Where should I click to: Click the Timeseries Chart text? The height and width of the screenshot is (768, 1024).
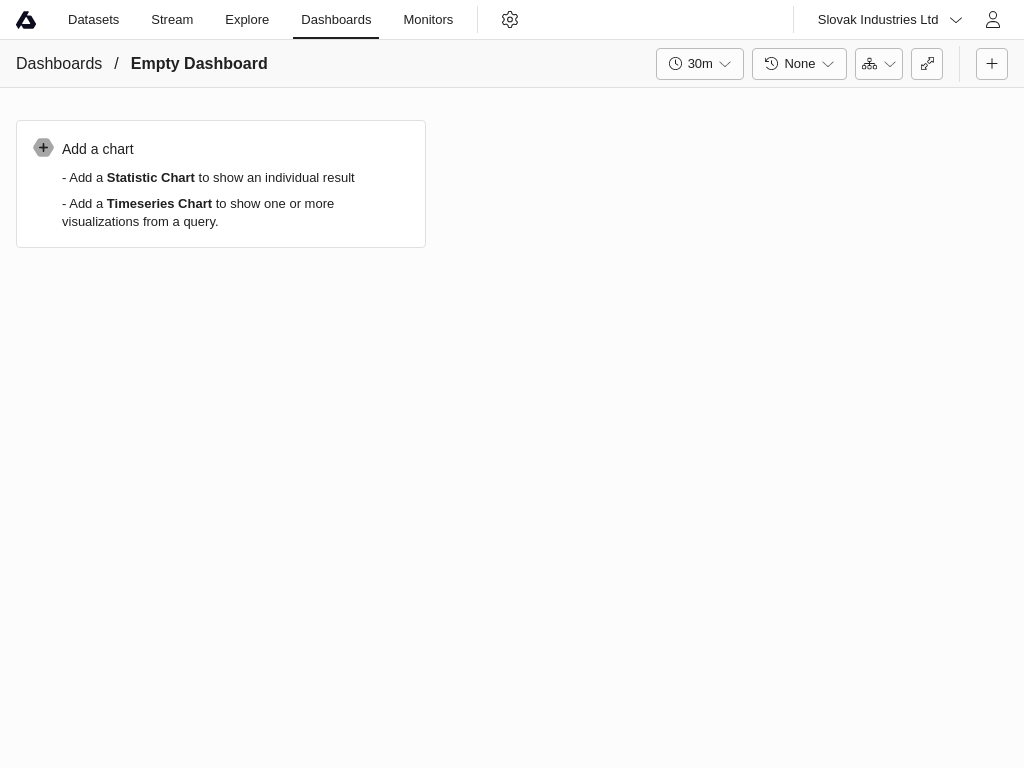pyautogui.click(x=159, y=204)
